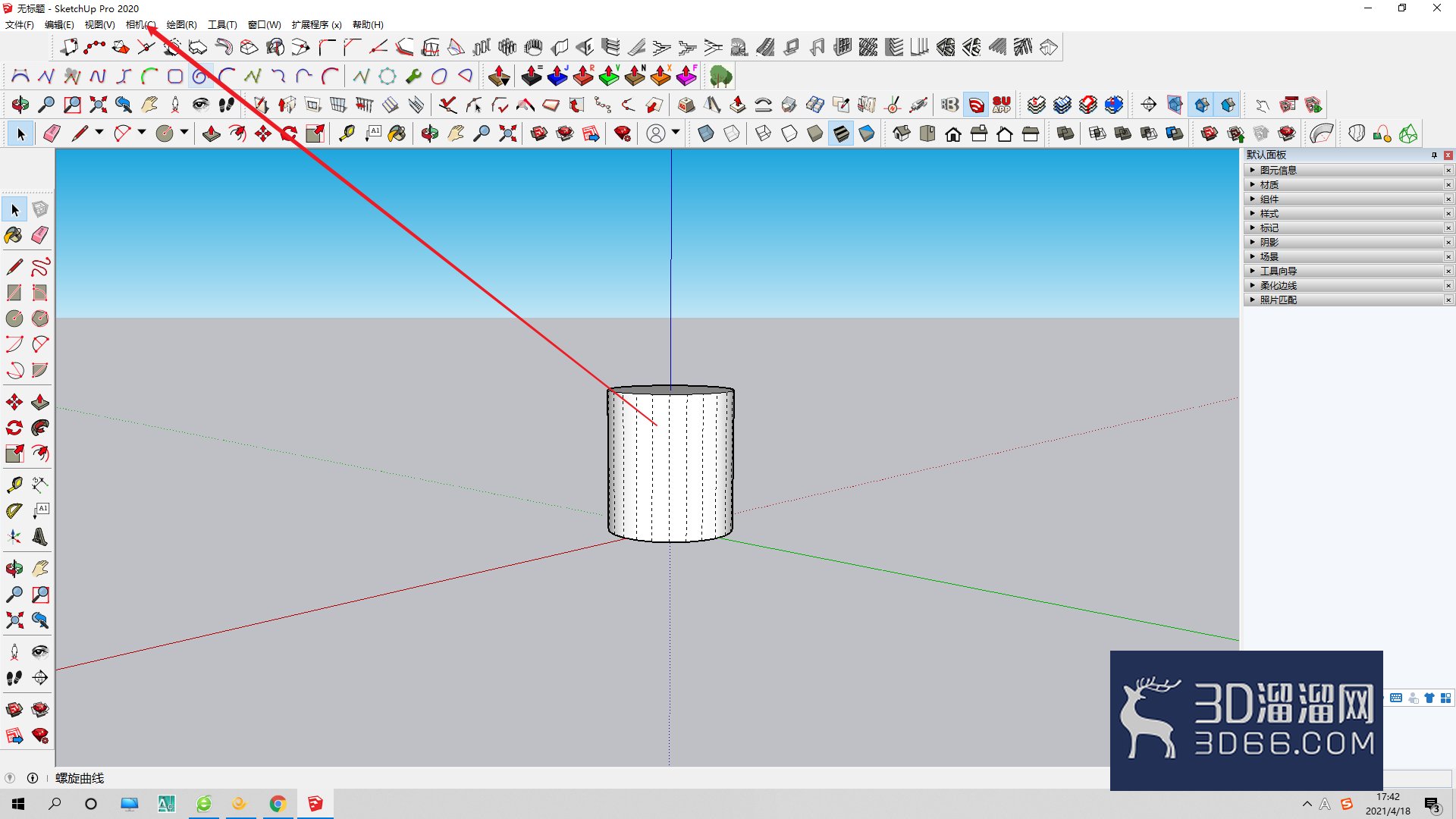This screenshot has height=819, width=1456.
Task: Toggle auto-hide pin on 默认面板
Action: coord(1434,155)
